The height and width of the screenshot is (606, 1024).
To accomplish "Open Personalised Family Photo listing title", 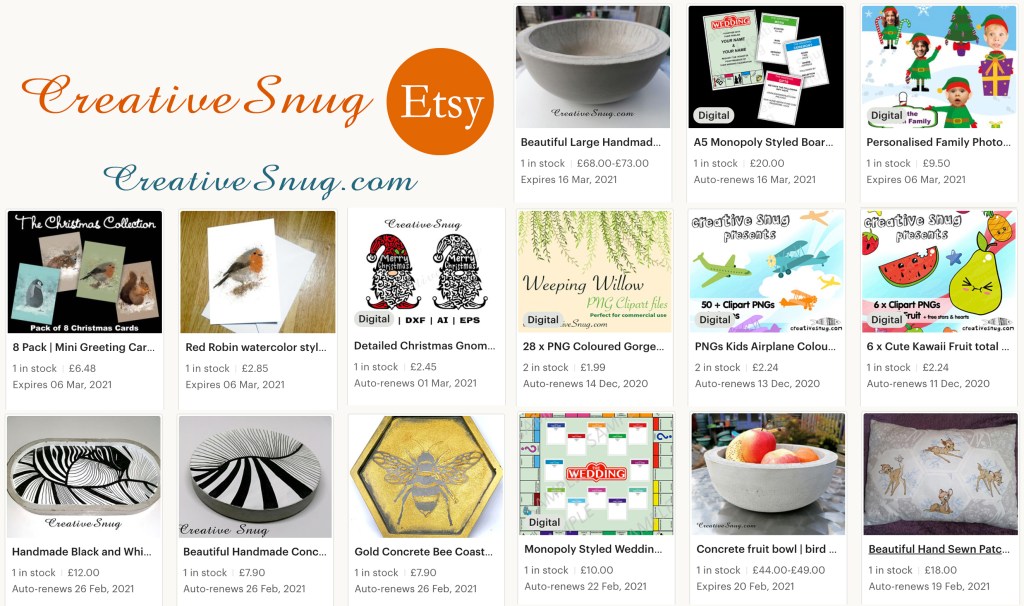I will (x=938, y=142).
